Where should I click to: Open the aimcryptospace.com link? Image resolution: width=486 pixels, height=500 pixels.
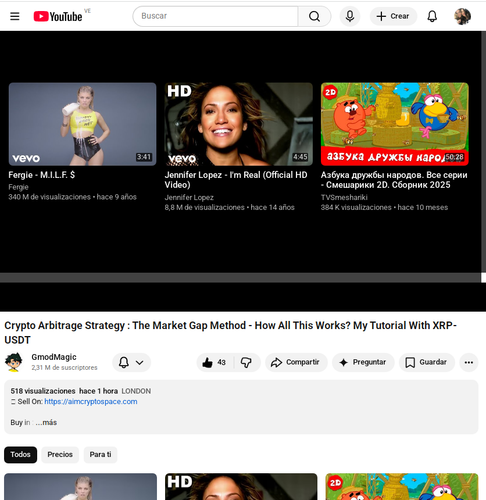91,401
